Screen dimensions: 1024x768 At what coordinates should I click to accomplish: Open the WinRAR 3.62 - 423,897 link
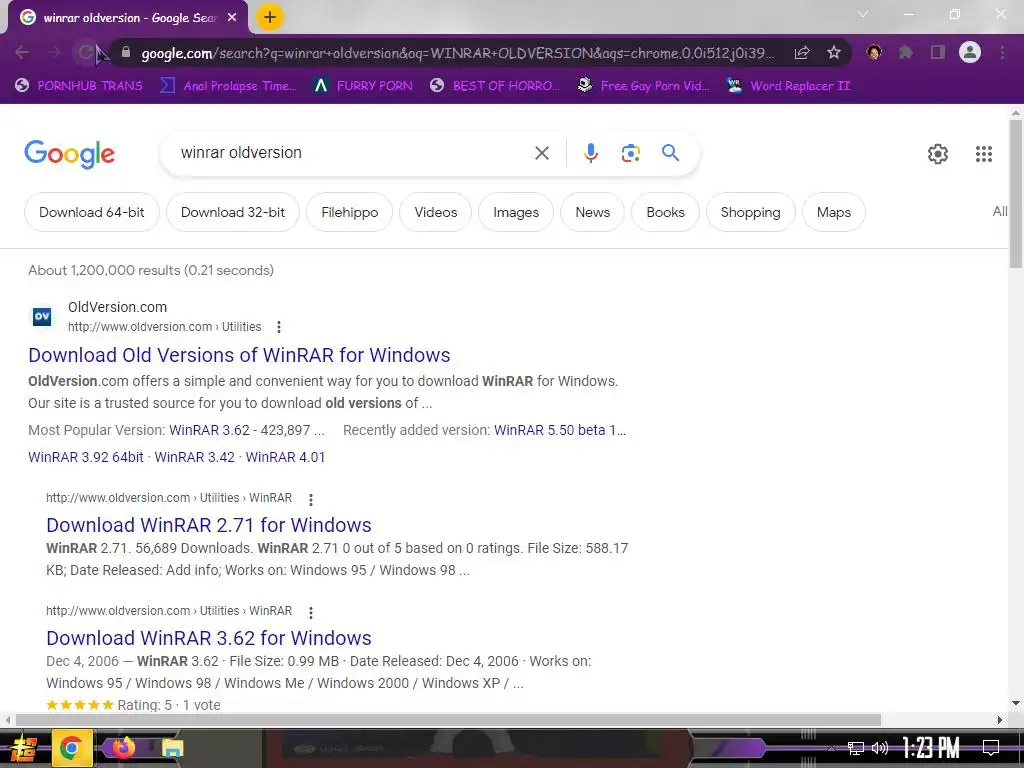247,430
